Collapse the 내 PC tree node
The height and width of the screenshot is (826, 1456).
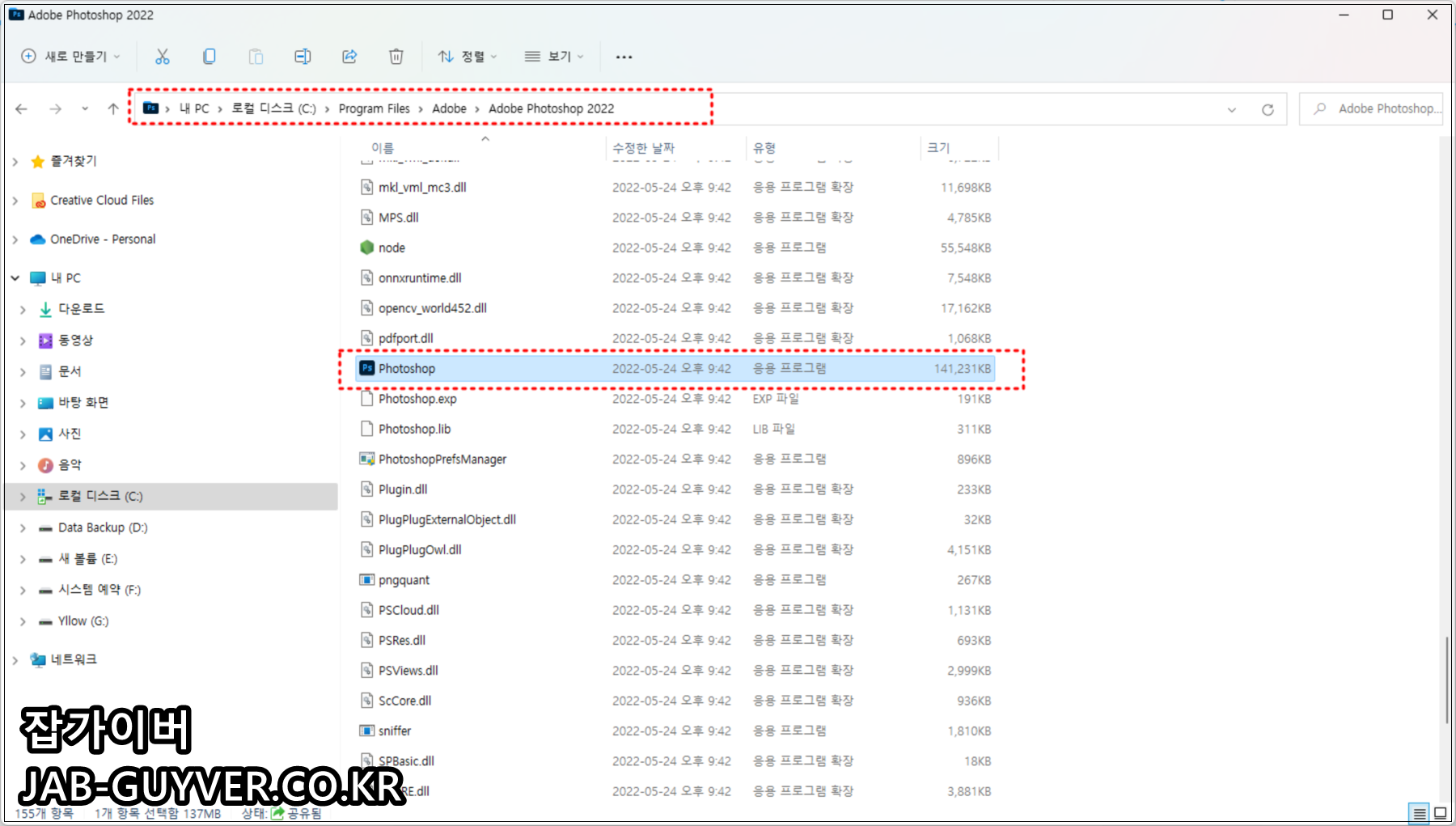[x=15, y=278]
